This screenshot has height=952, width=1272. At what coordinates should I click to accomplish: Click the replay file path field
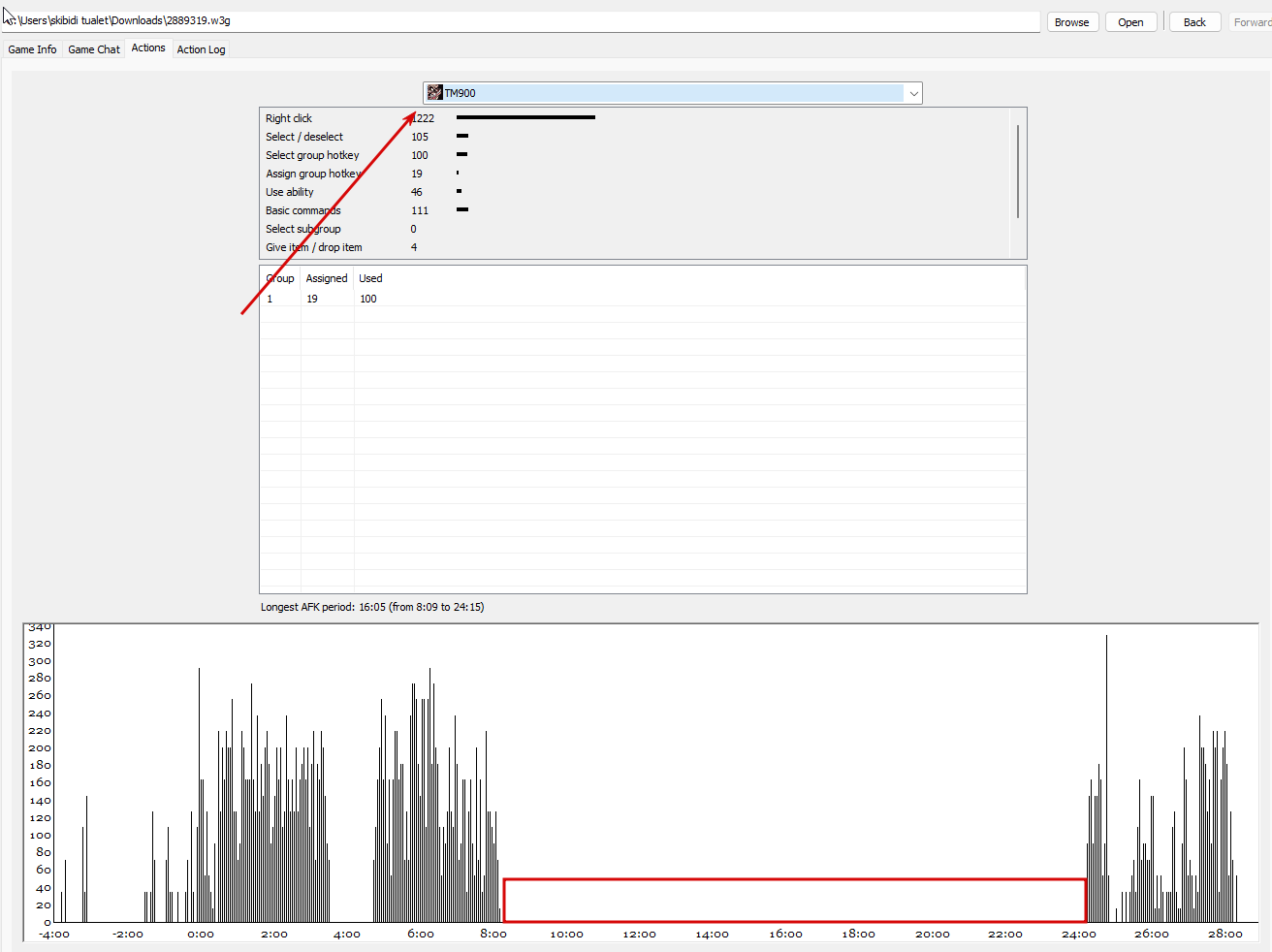tap(522, 21)
